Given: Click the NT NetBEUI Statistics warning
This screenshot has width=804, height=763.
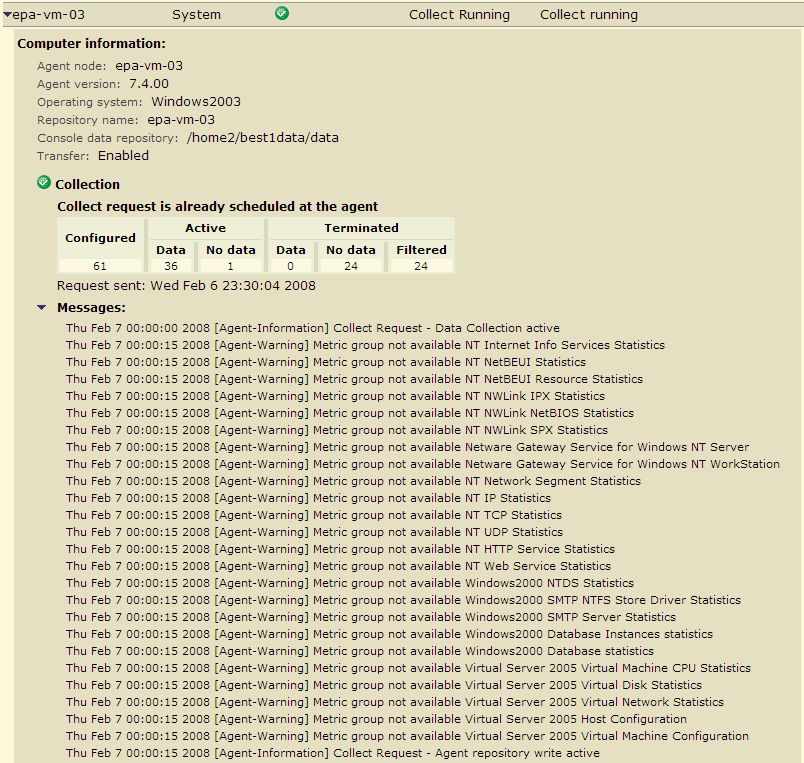Looking at the screenshot, I should (x=326, y=362).
